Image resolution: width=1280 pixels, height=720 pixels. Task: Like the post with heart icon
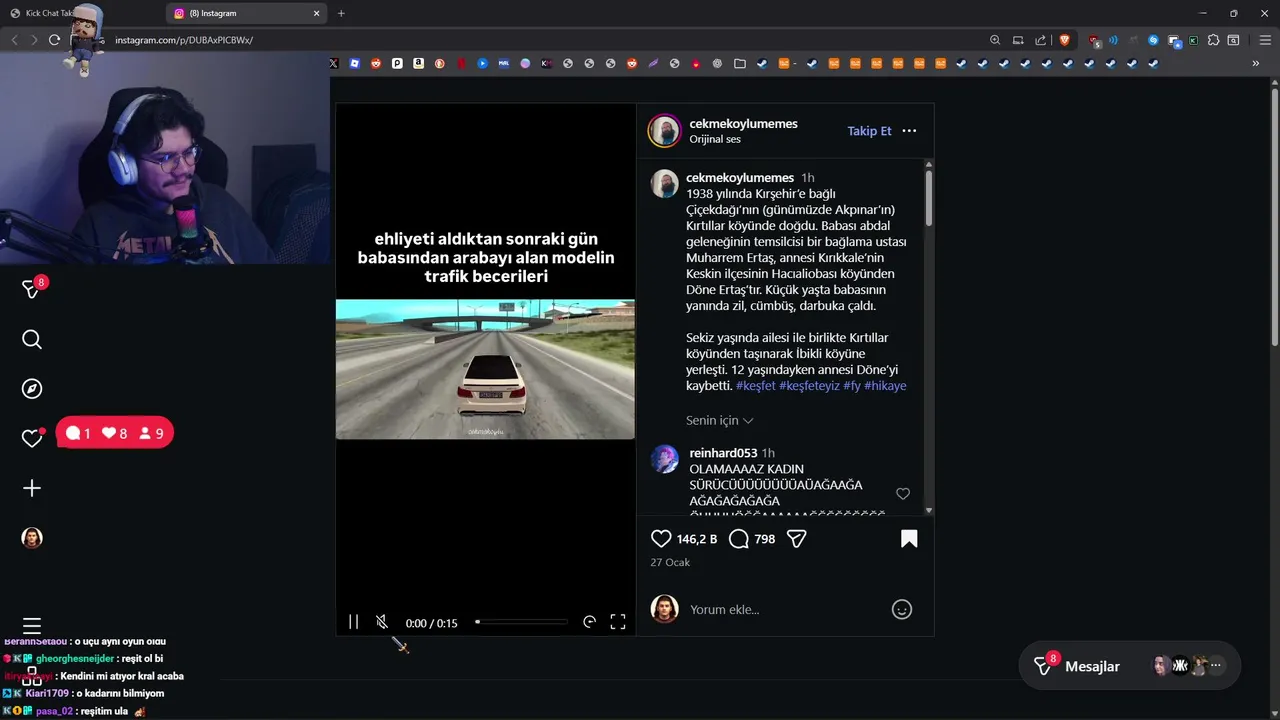pos(661,539)
